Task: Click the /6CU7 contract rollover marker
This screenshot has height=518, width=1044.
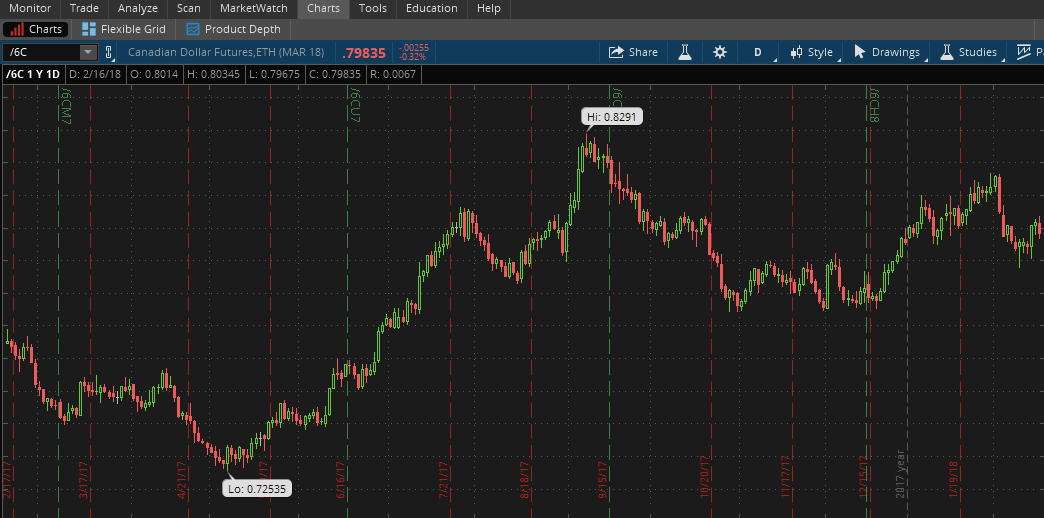Action: (356, 106)
